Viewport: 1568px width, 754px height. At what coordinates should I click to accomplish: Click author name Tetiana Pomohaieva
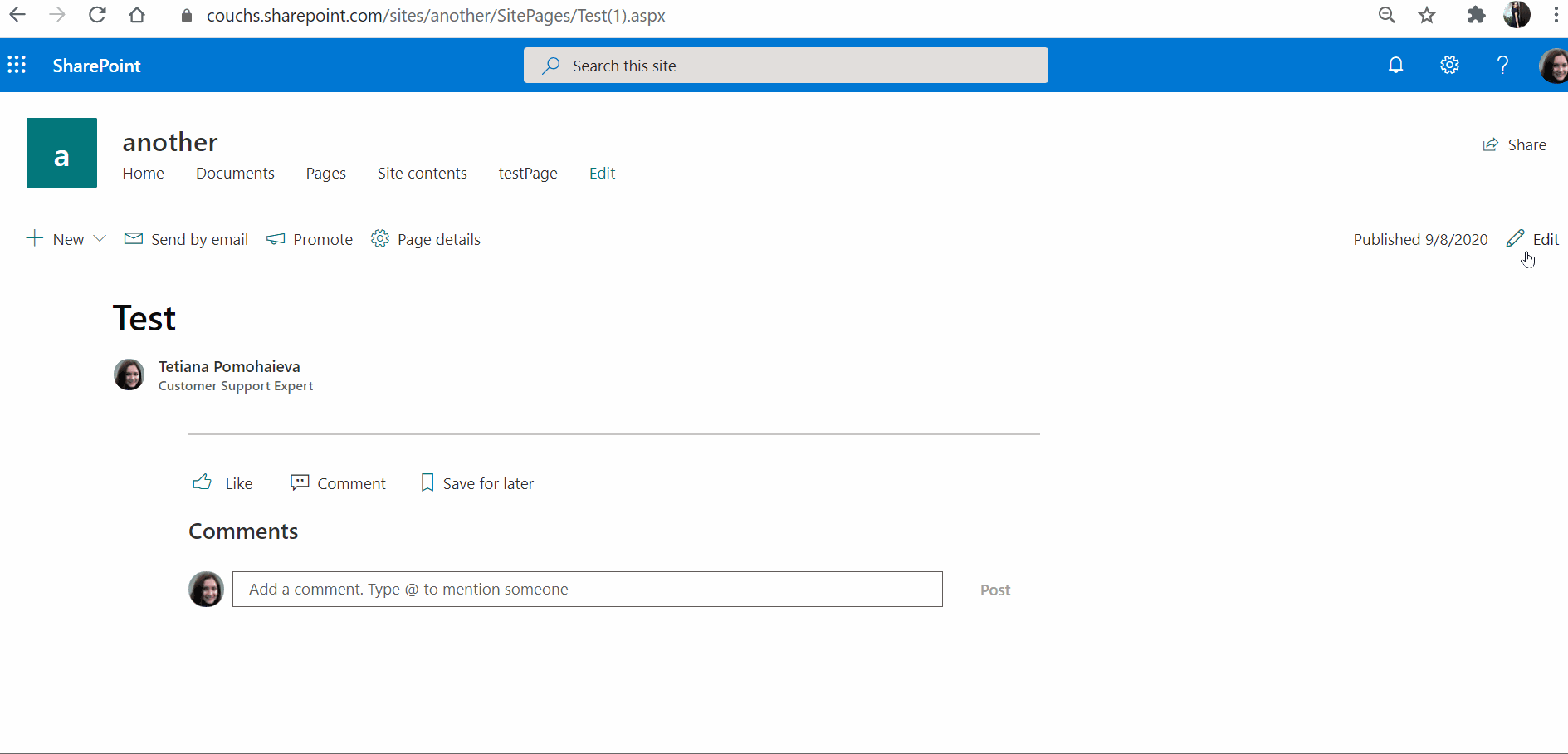[x=229, y=366]
